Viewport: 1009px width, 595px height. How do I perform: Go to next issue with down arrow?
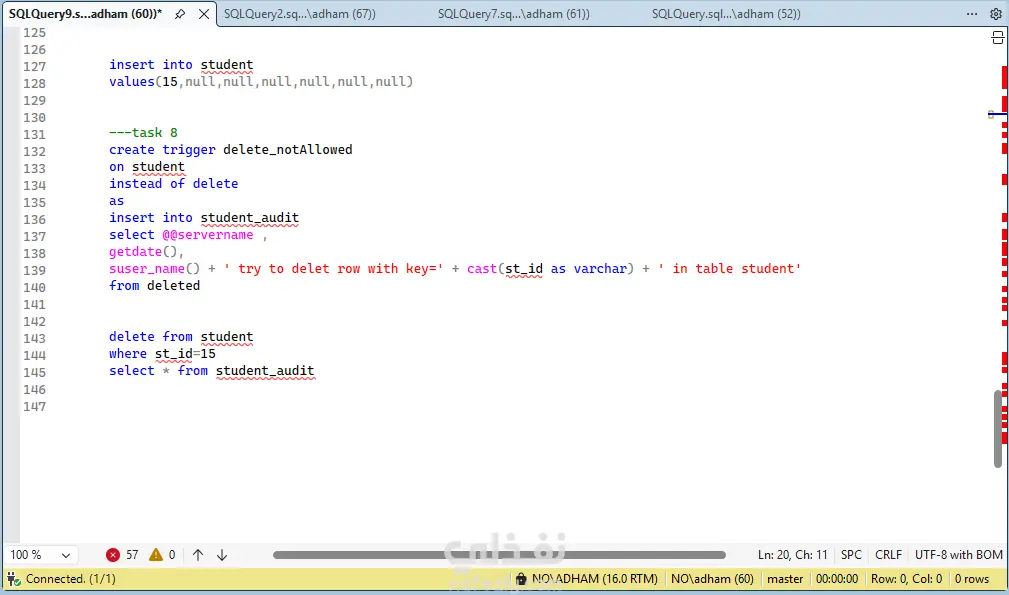222,554
